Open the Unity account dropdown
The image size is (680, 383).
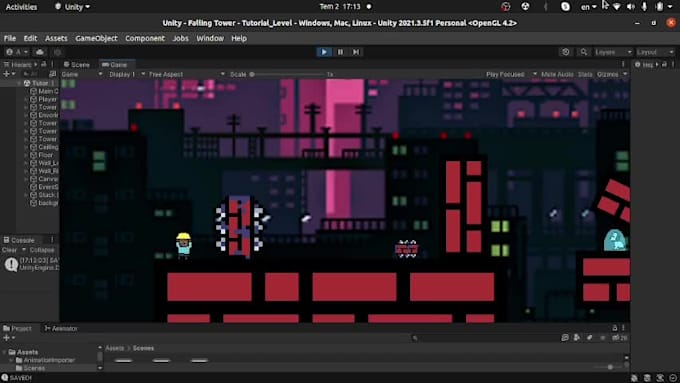point(17,52)
